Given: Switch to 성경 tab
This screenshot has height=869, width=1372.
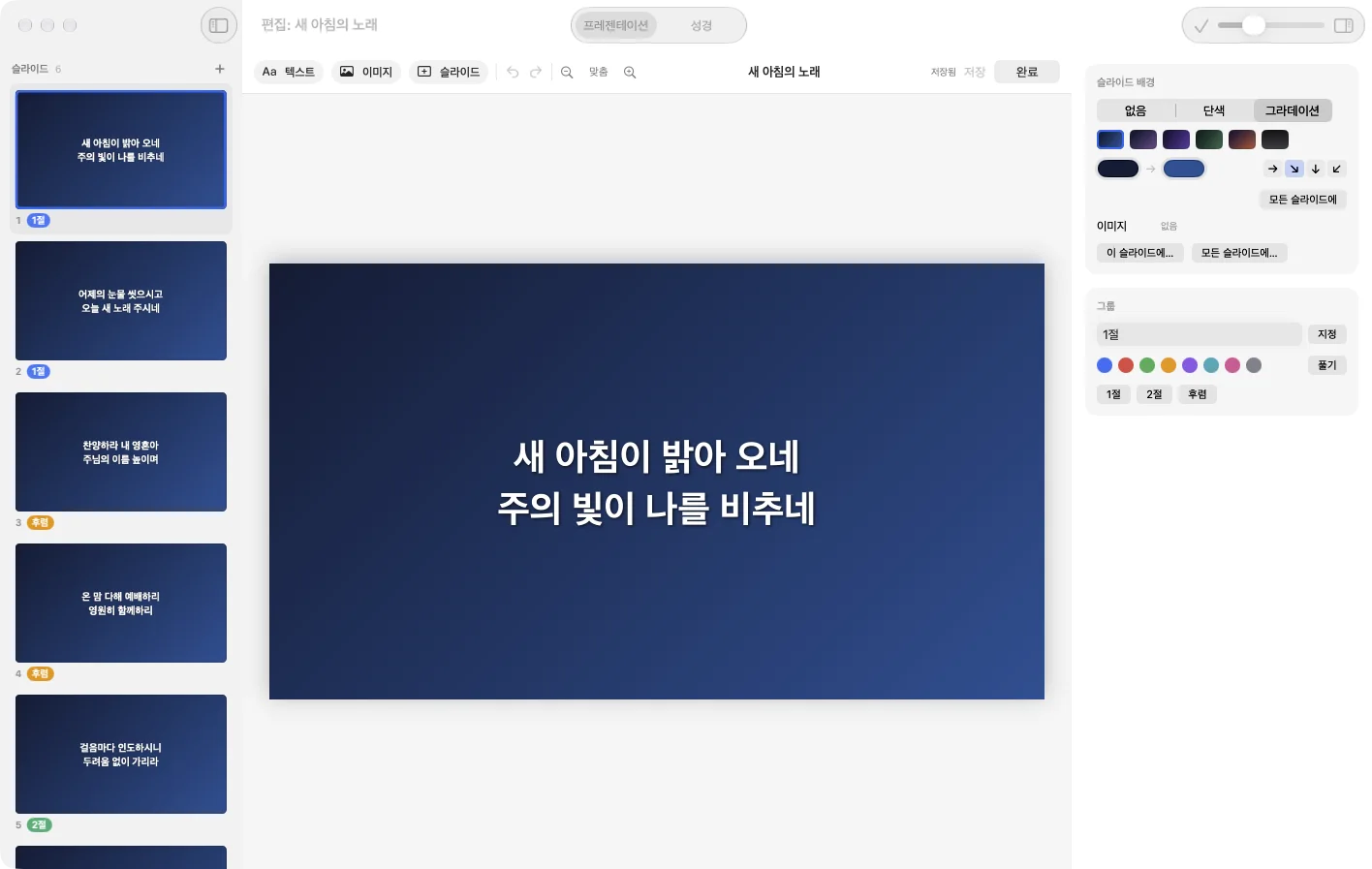Looking at the screenshot, I should [x=702, y=25].
